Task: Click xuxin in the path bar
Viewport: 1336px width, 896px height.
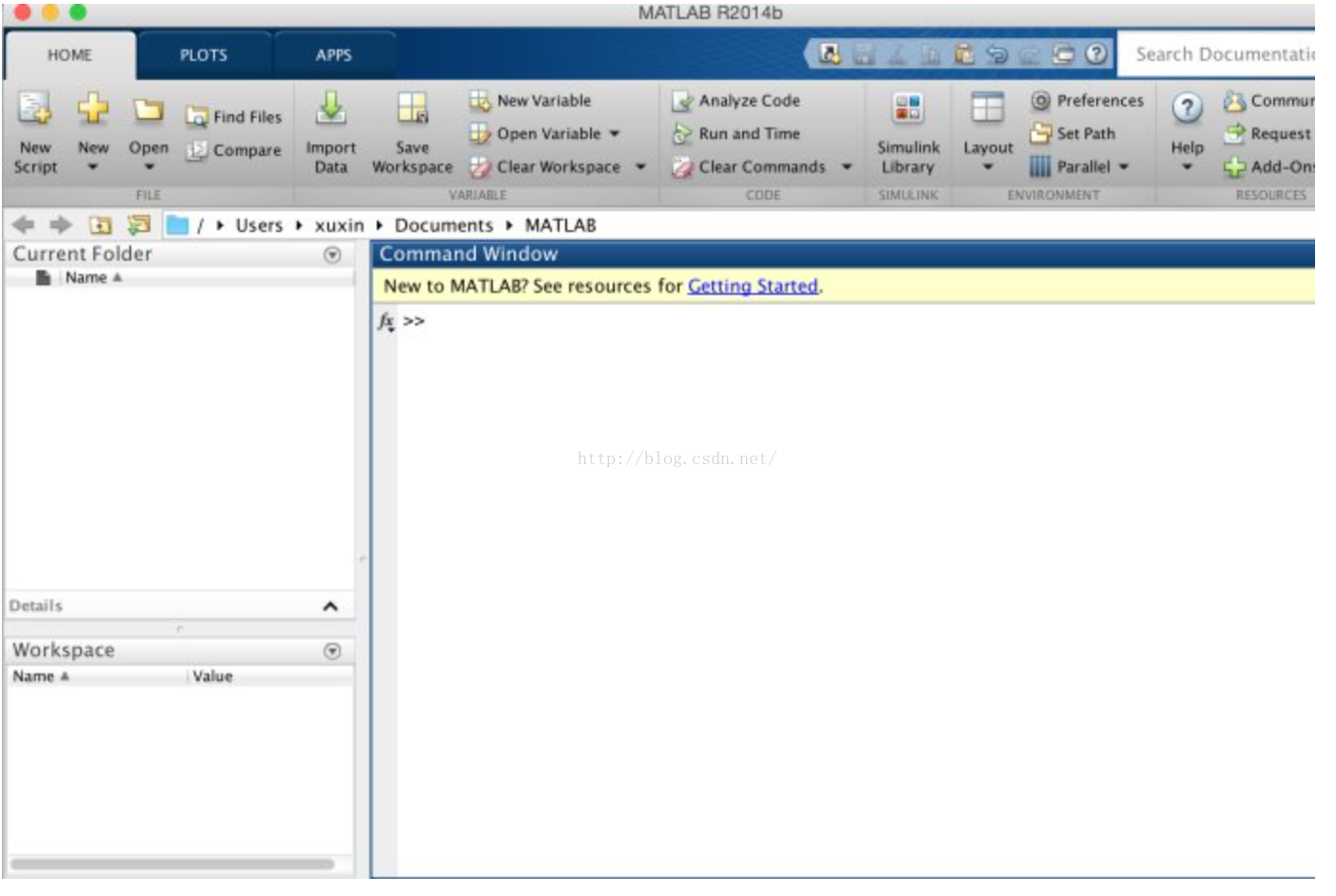Action: pos(339,225)
